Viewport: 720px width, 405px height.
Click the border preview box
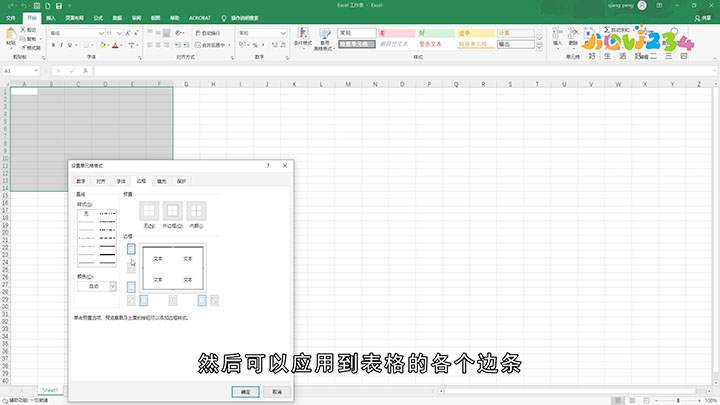173,268
